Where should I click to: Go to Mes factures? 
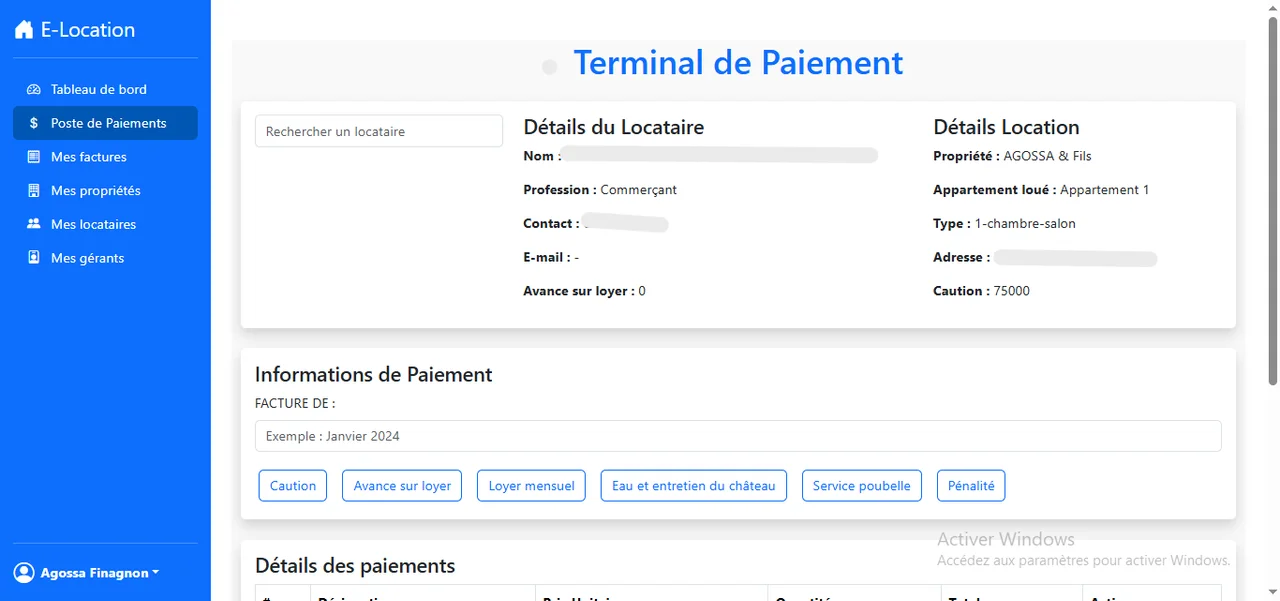pyautogui.click(x=105, y=157)
